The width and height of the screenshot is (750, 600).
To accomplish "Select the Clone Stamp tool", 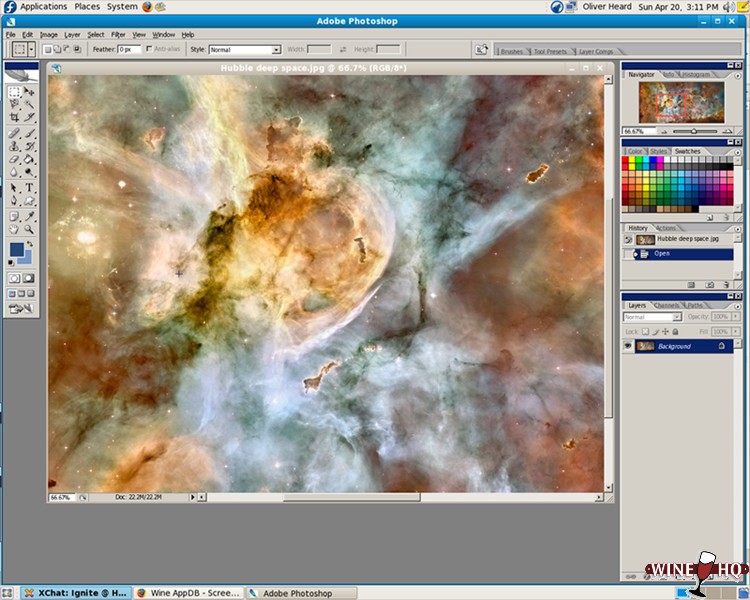I will [14, 146].
